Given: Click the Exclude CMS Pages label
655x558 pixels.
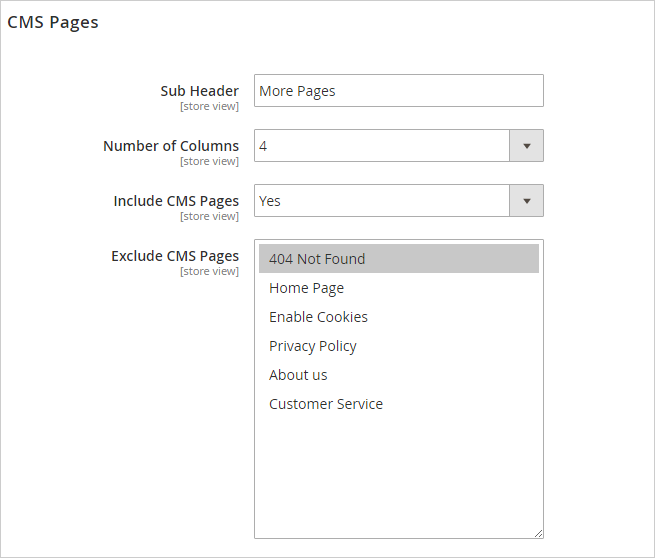Looking at the screenshot, I should coord(175,256).
